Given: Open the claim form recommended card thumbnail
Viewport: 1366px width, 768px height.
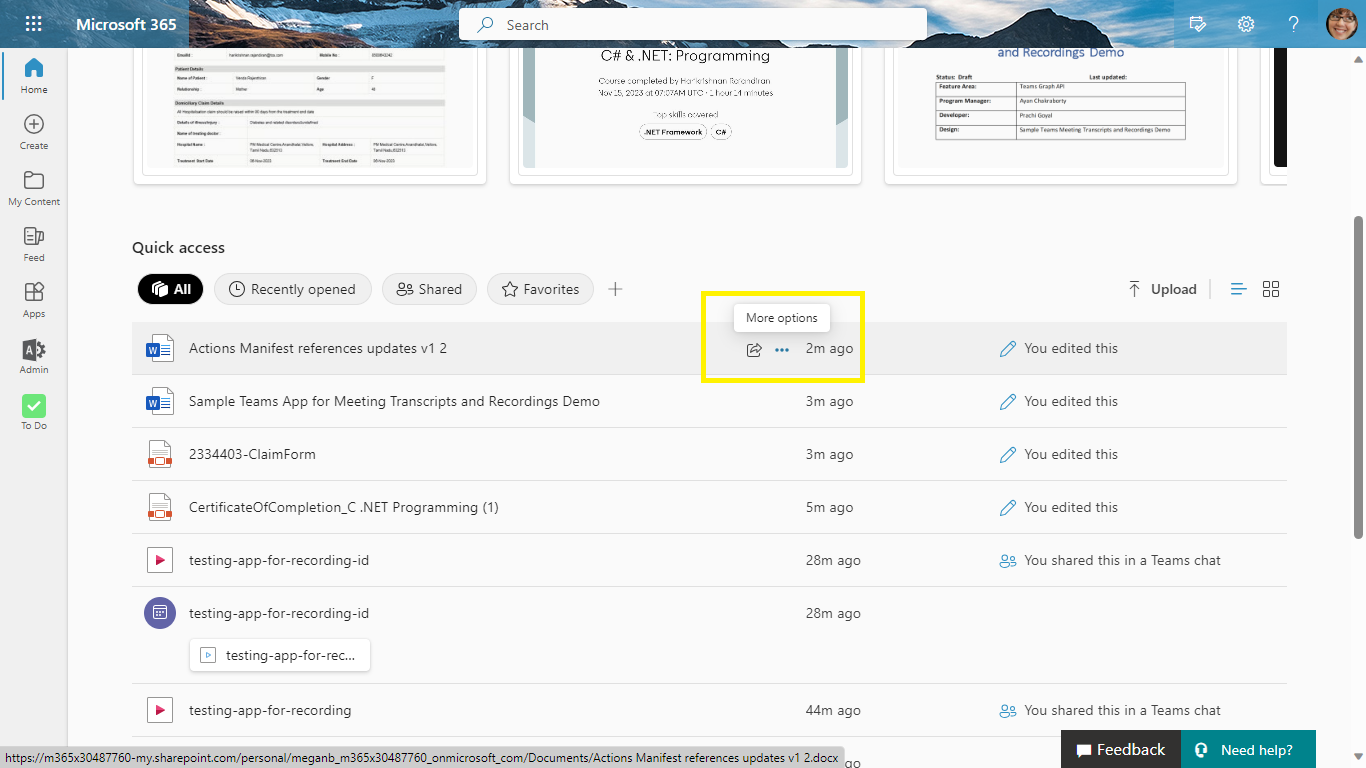Looking at the screenshot, I should coord(310,115).
